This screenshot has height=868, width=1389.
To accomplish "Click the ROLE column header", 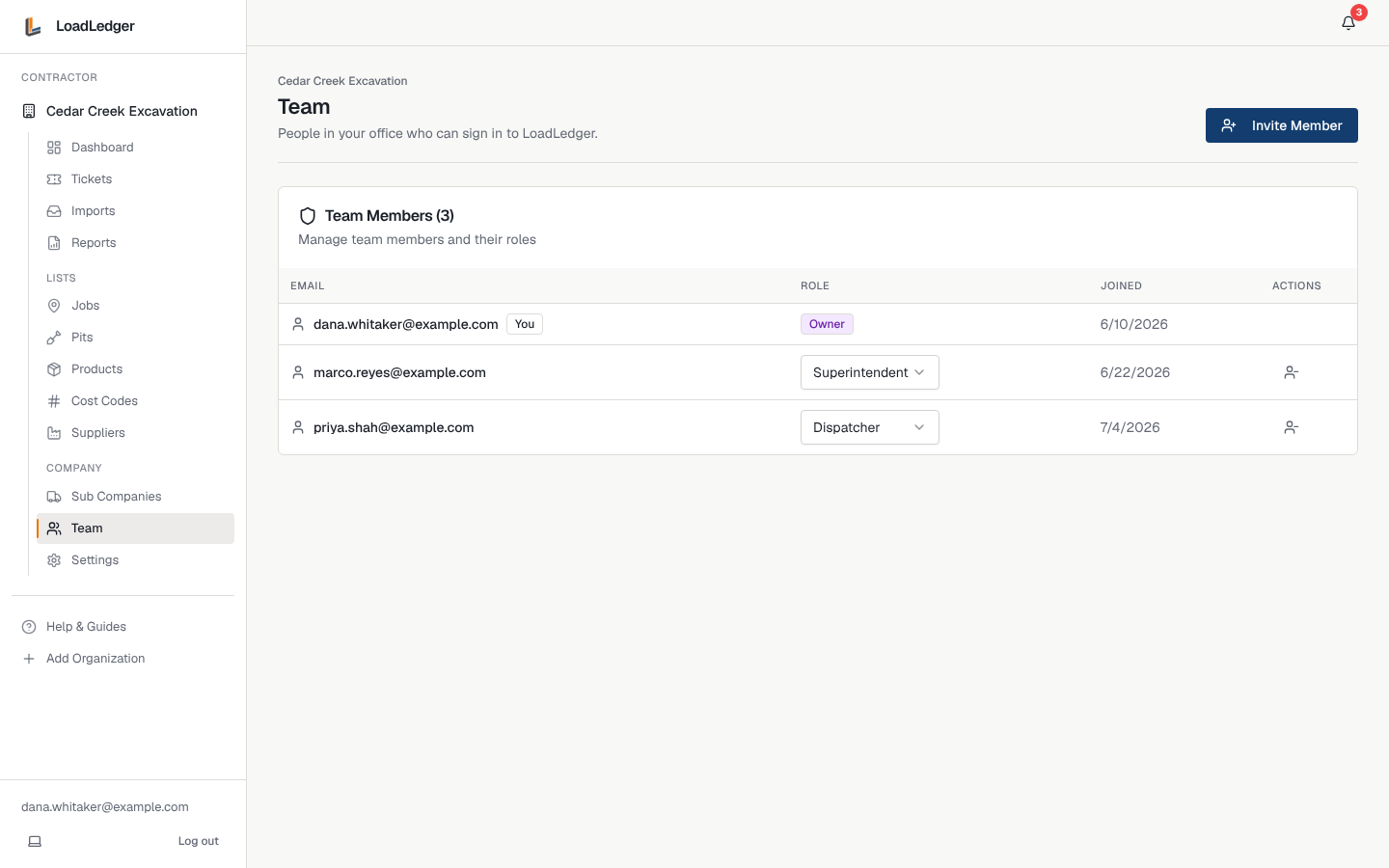I will tap(815, 285).
